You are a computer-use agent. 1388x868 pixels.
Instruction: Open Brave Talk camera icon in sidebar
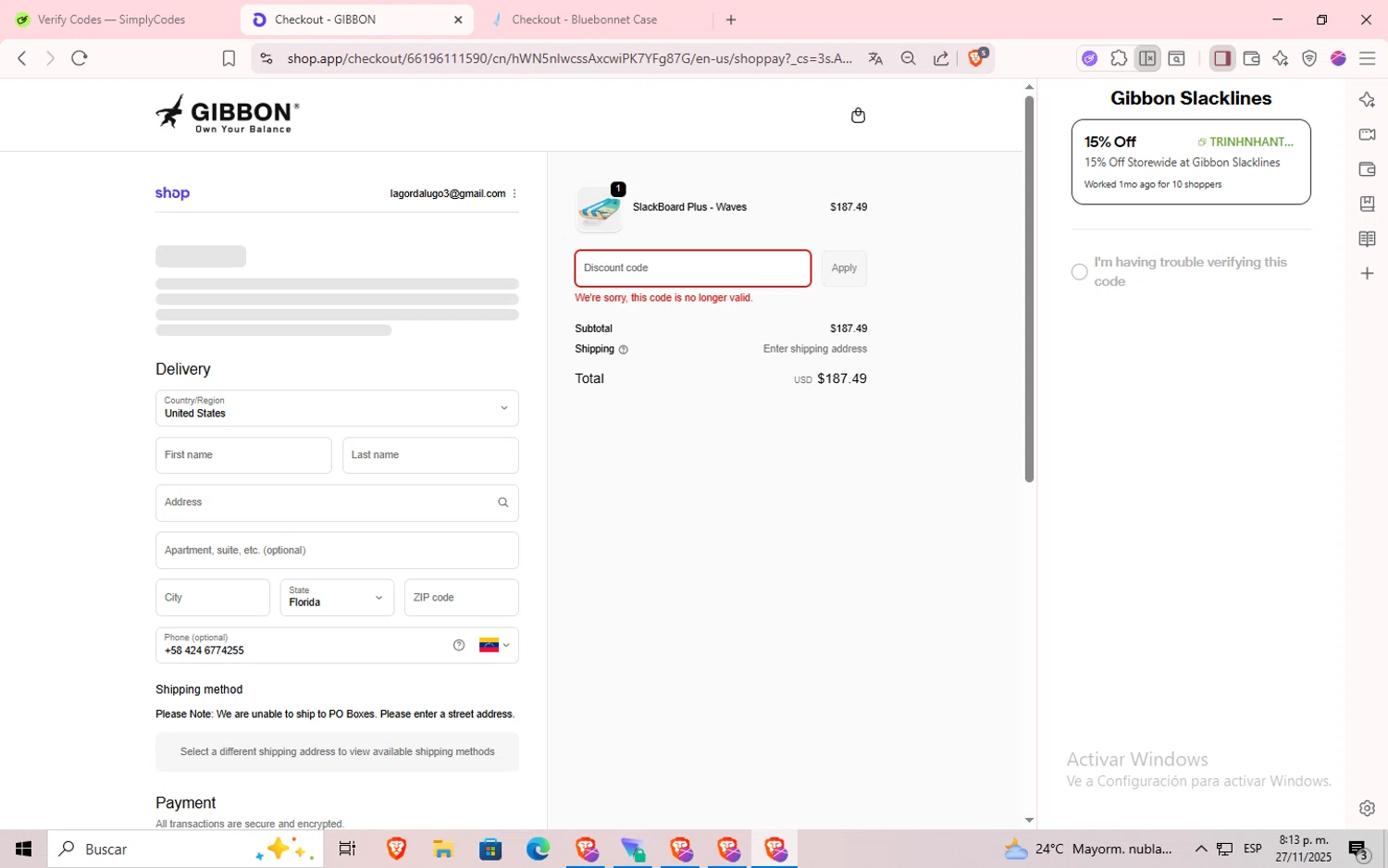(1367, 134)
